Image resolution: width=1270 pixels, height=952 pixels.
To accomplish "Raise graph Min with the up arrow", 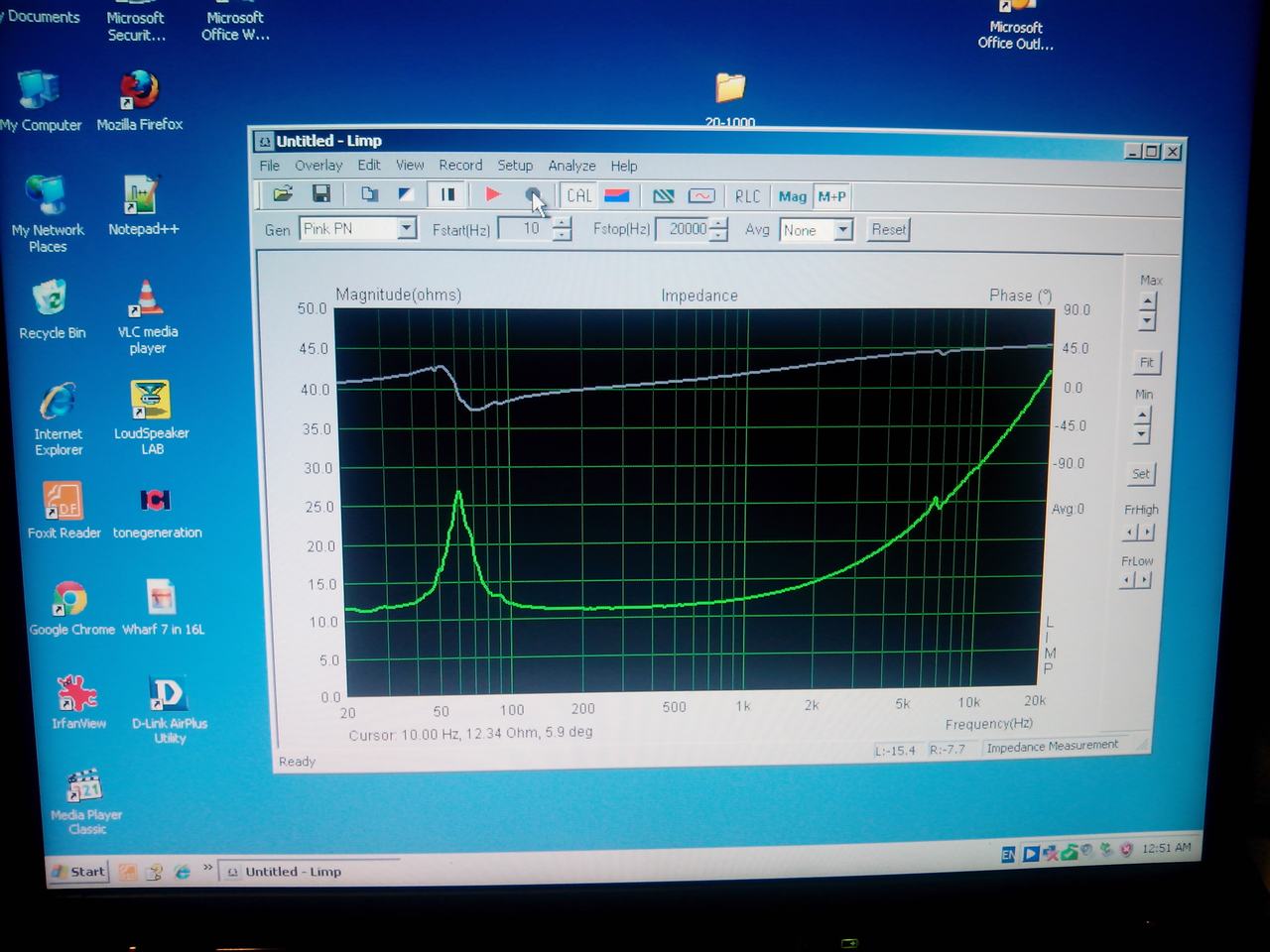I will (x=1142, y=415).
